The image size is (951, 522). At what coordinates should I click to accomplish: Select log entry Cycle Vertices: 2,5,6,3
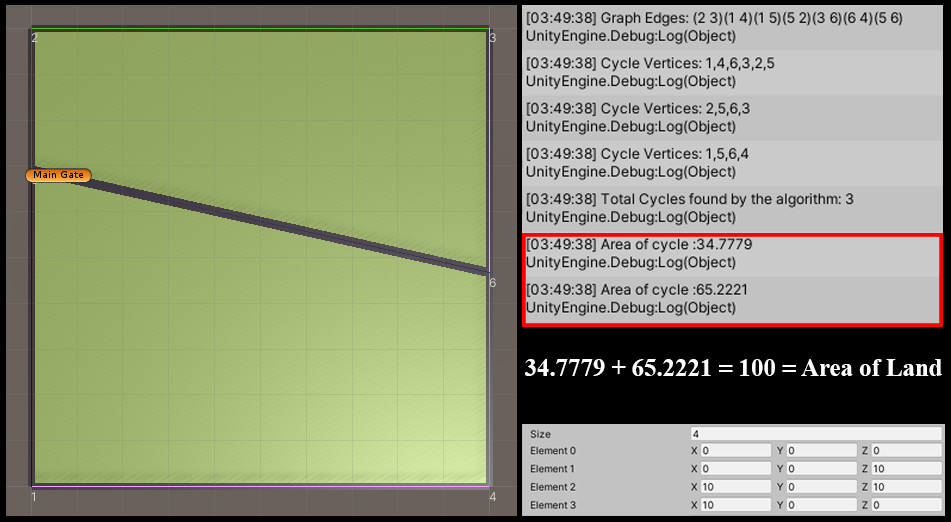point(731,118)
